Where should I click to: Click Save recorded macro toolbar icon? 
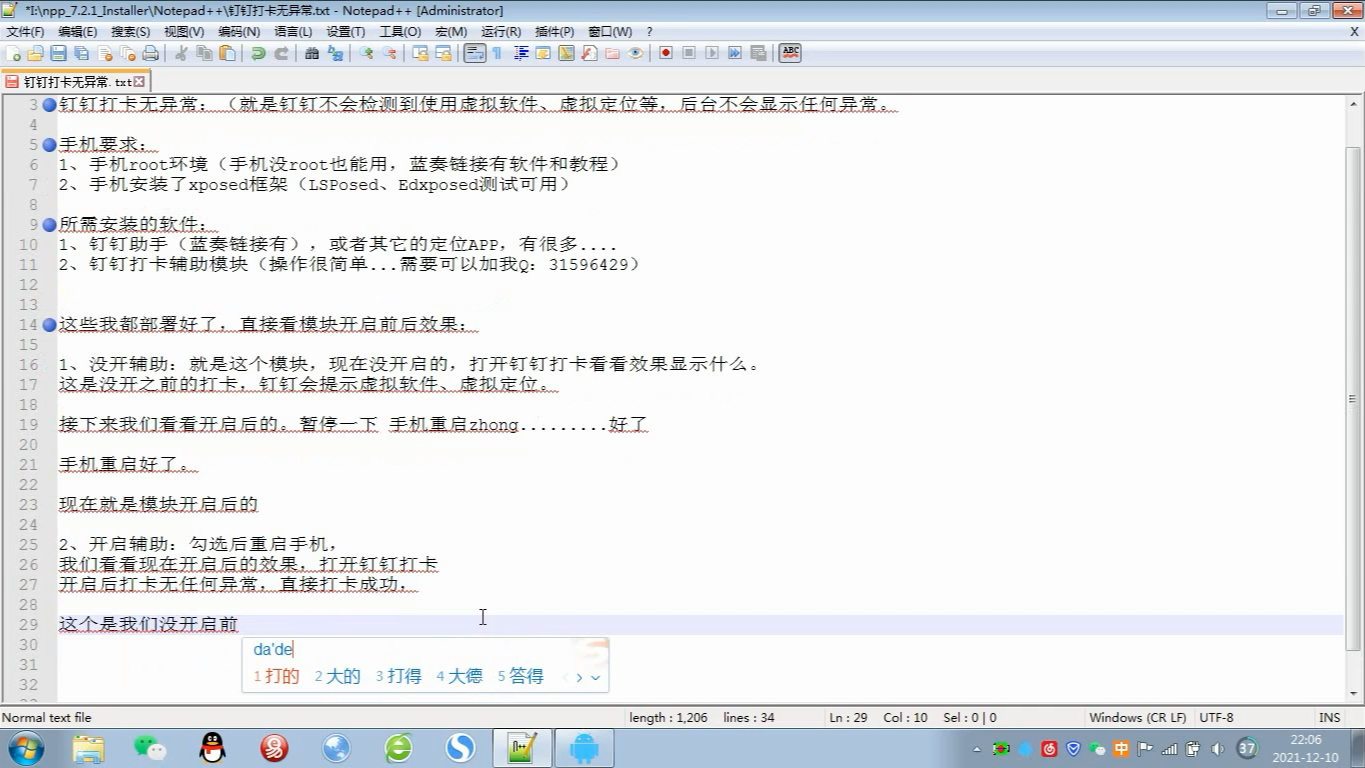coord(758,53)
